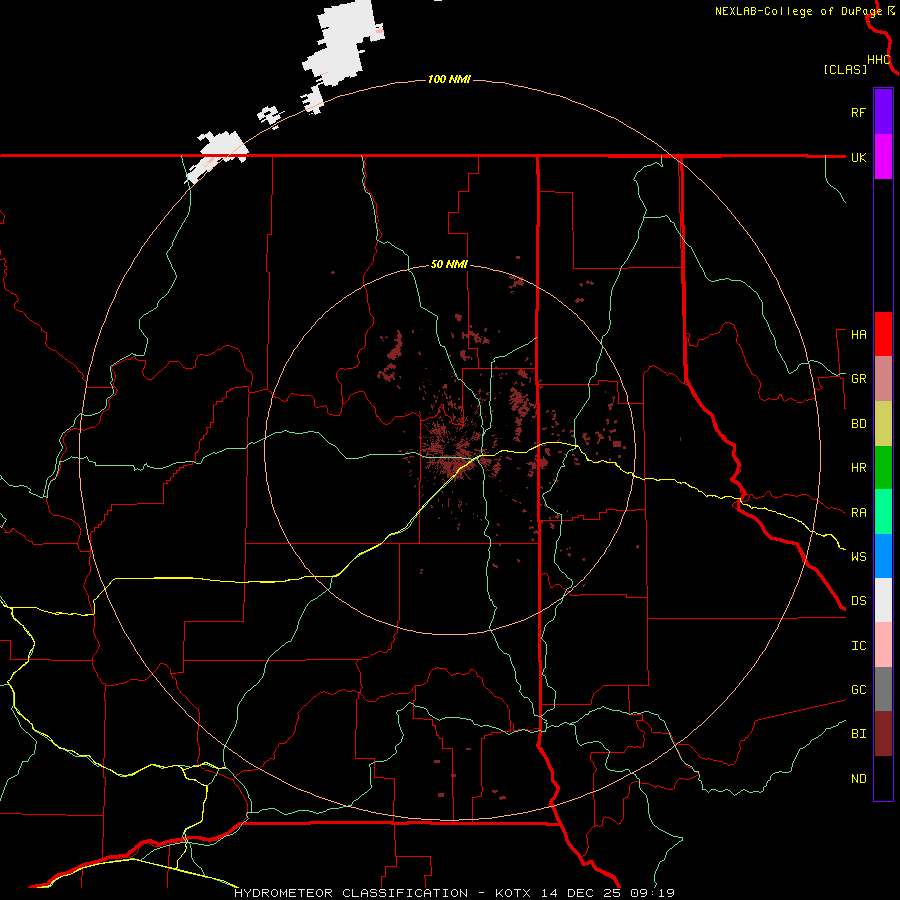Screen dimensions: 900x900
Task: Click the DS legend label
Action: tap(858, 600)
